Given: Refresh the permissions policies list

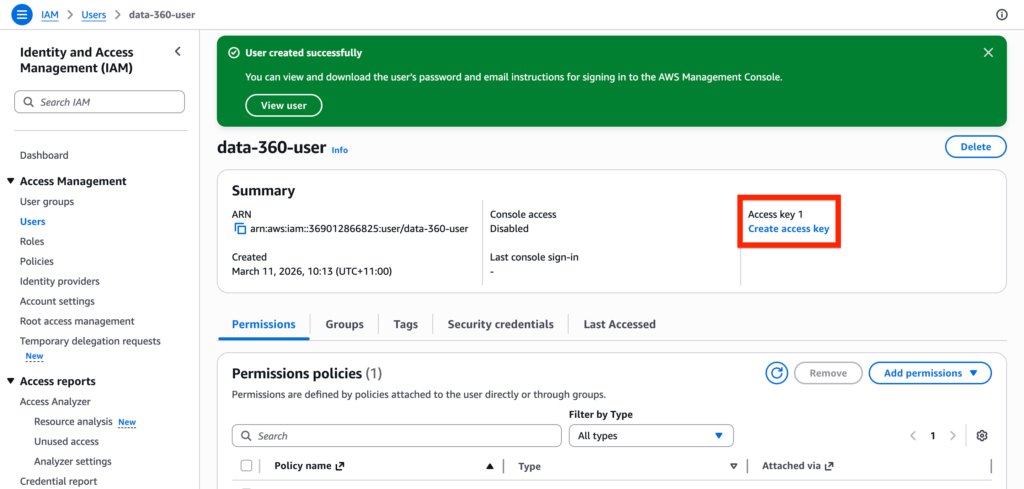Looking at the screenshot, I should (777, 373).
